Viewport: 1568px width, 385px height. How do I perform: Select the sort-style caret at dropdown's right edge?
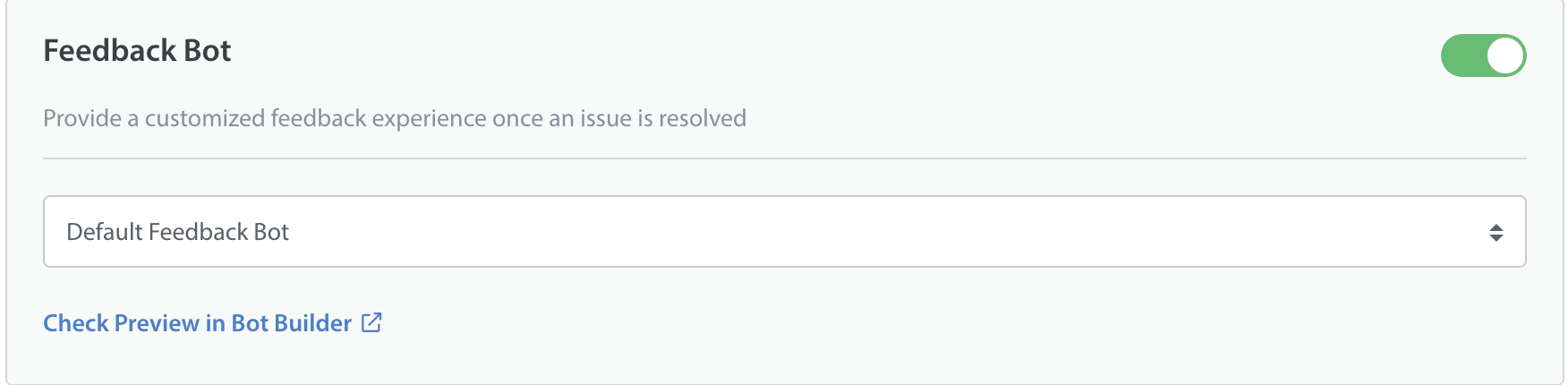point(1496,233)
